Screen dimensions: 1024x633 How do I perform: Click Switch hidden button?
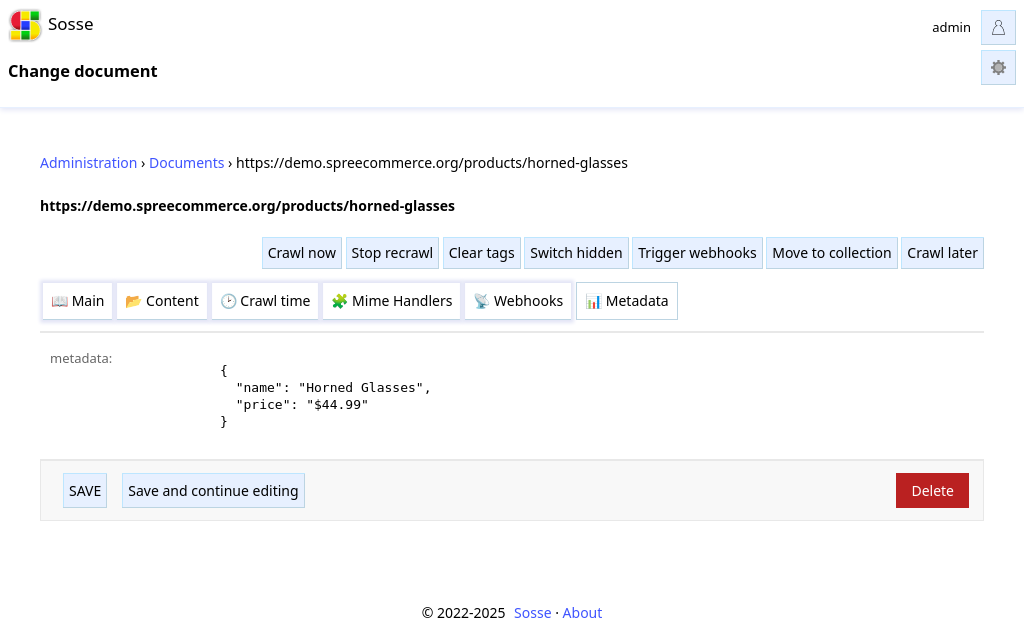[576, 253]
